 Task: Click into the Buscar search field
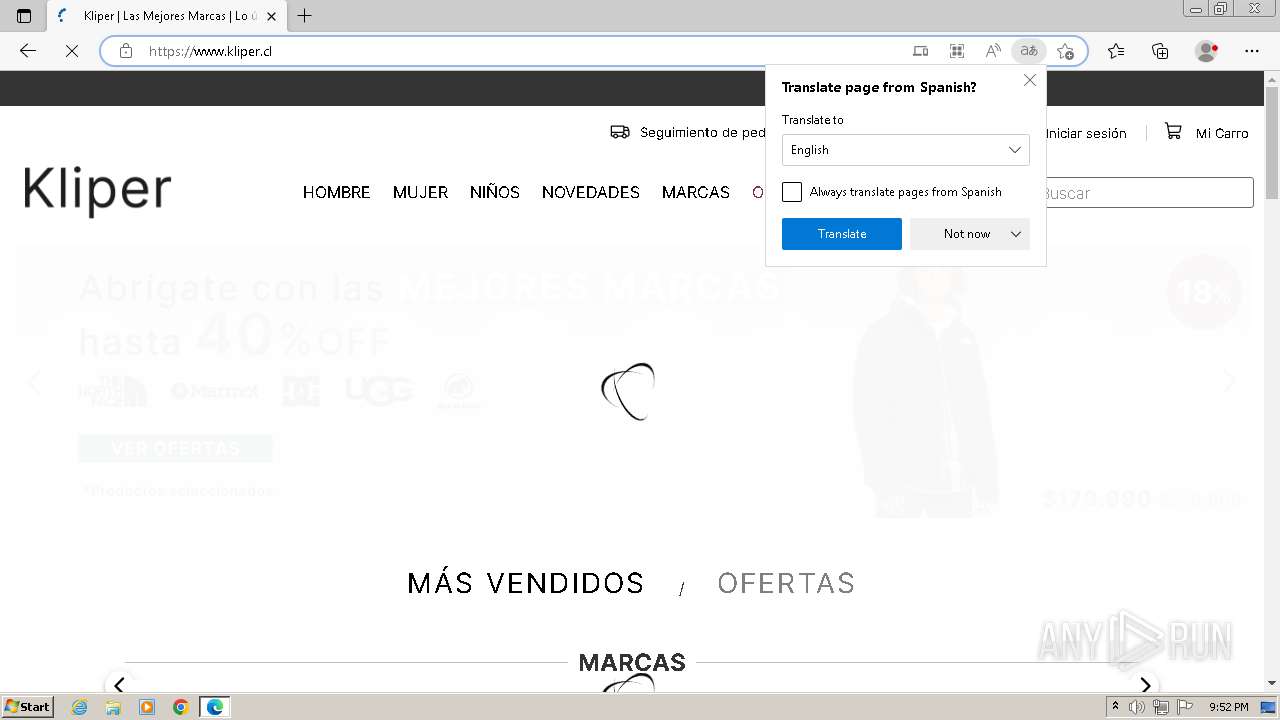(1147, 193)
